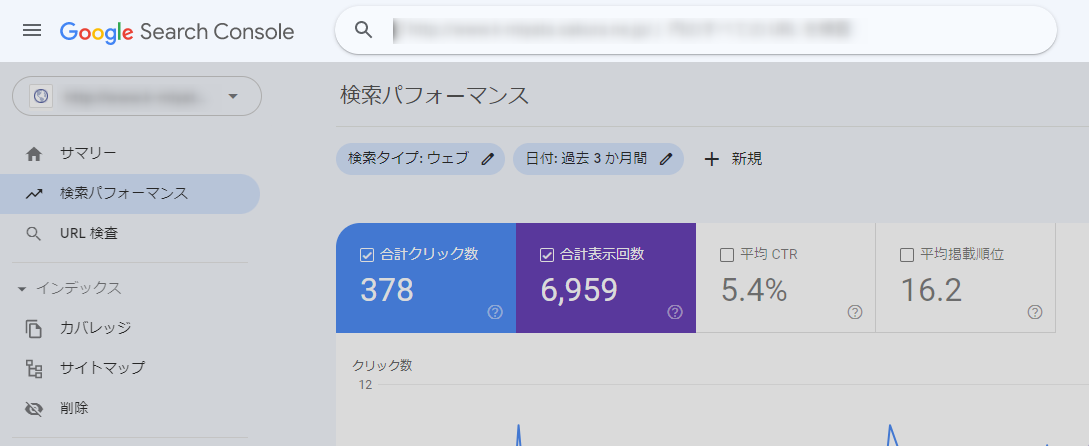Open the property selector dropdown
Image resolution: width=1089 pixels, height=446 pixels.
(x=137, y=96)
